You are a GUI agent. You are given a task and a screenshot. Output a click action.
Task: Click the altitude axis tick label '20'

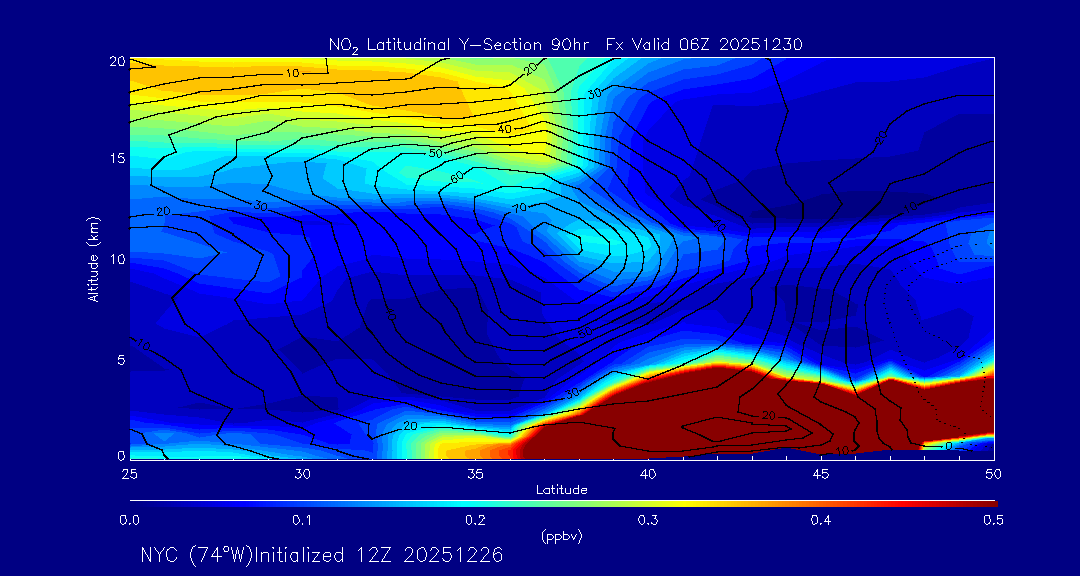(118, 61)
